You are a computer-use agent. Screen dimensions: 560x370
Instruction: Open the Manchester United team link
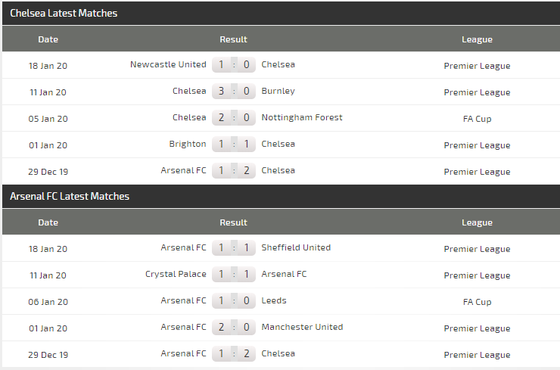(302, 327)
